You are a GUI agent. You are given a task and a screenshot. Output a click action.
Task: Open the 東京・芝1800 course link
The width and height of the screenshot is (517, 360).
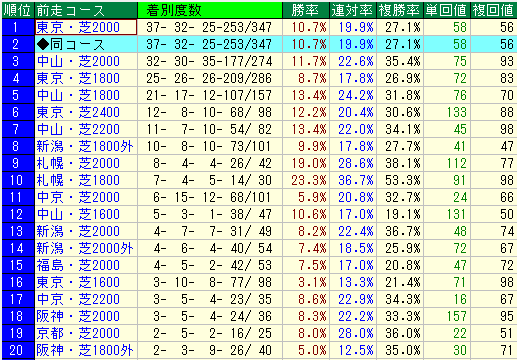coord(78,78)
